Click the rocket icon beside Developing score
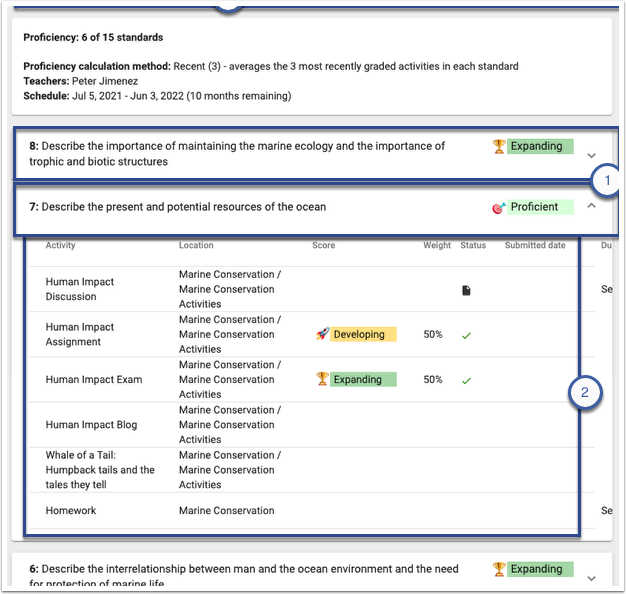This screenshot has width=626, height=594. 322,335
